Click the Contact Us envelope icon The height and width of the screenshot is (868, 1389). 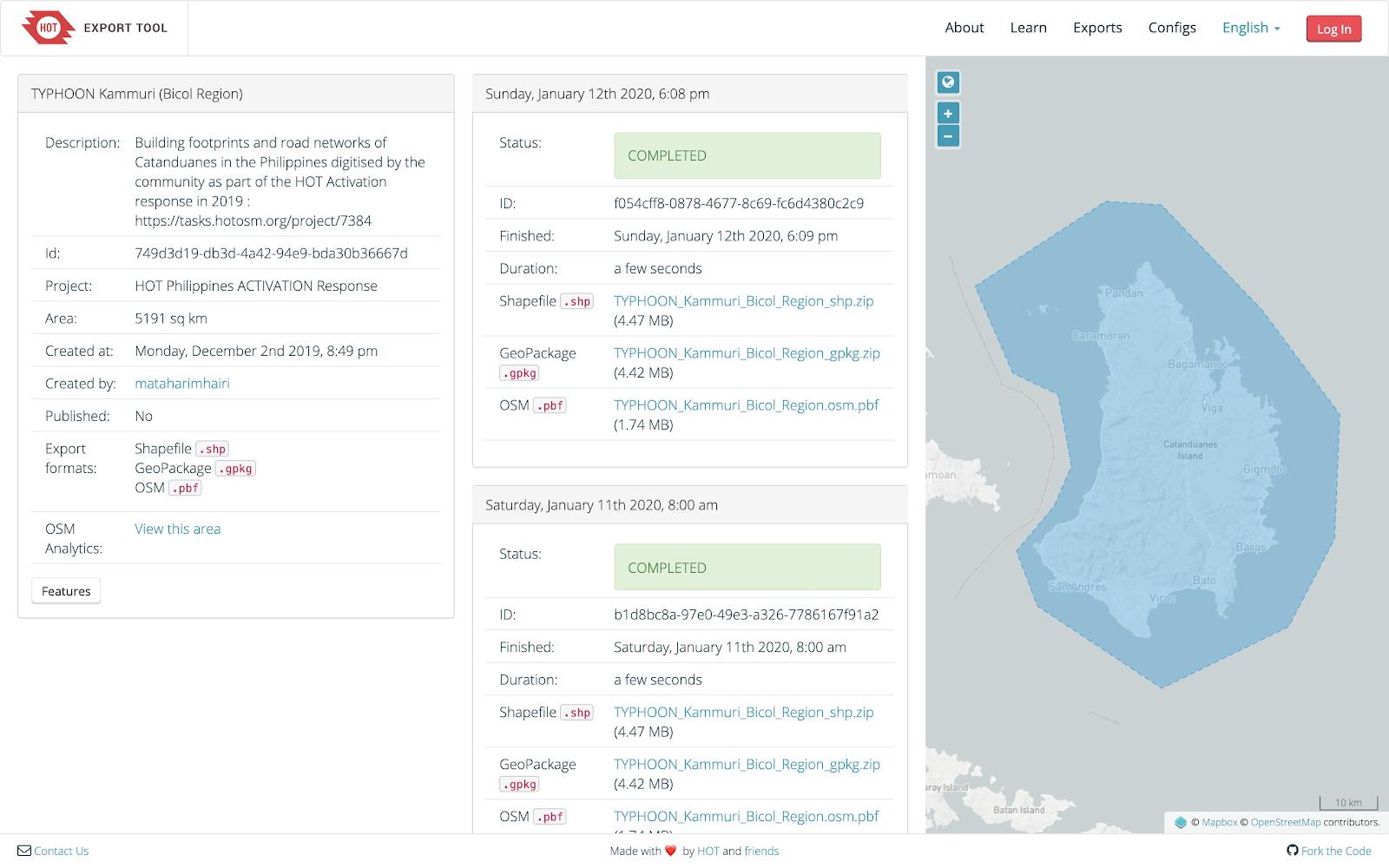coord(24,851)
